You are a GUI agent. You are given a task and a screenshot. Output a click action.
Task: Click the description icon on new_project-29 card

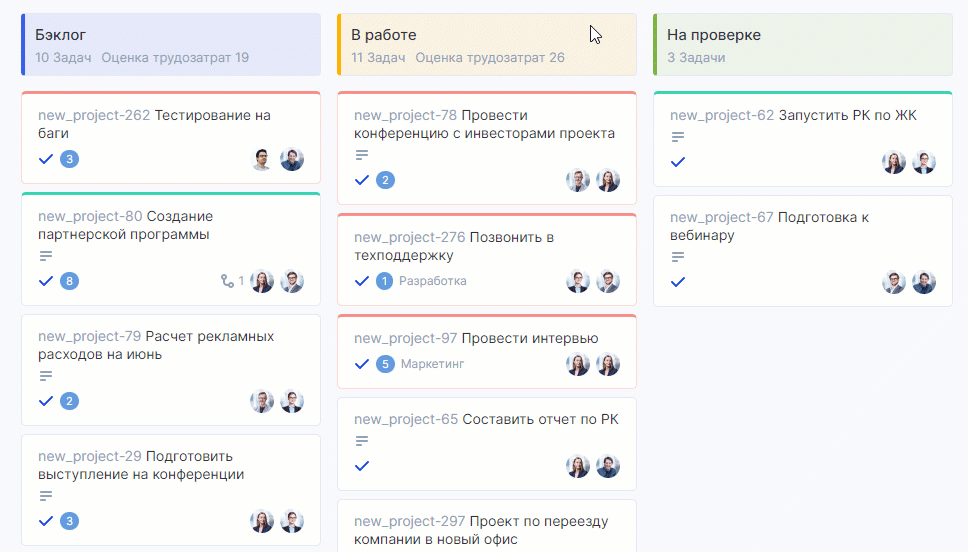pos(46,496)
